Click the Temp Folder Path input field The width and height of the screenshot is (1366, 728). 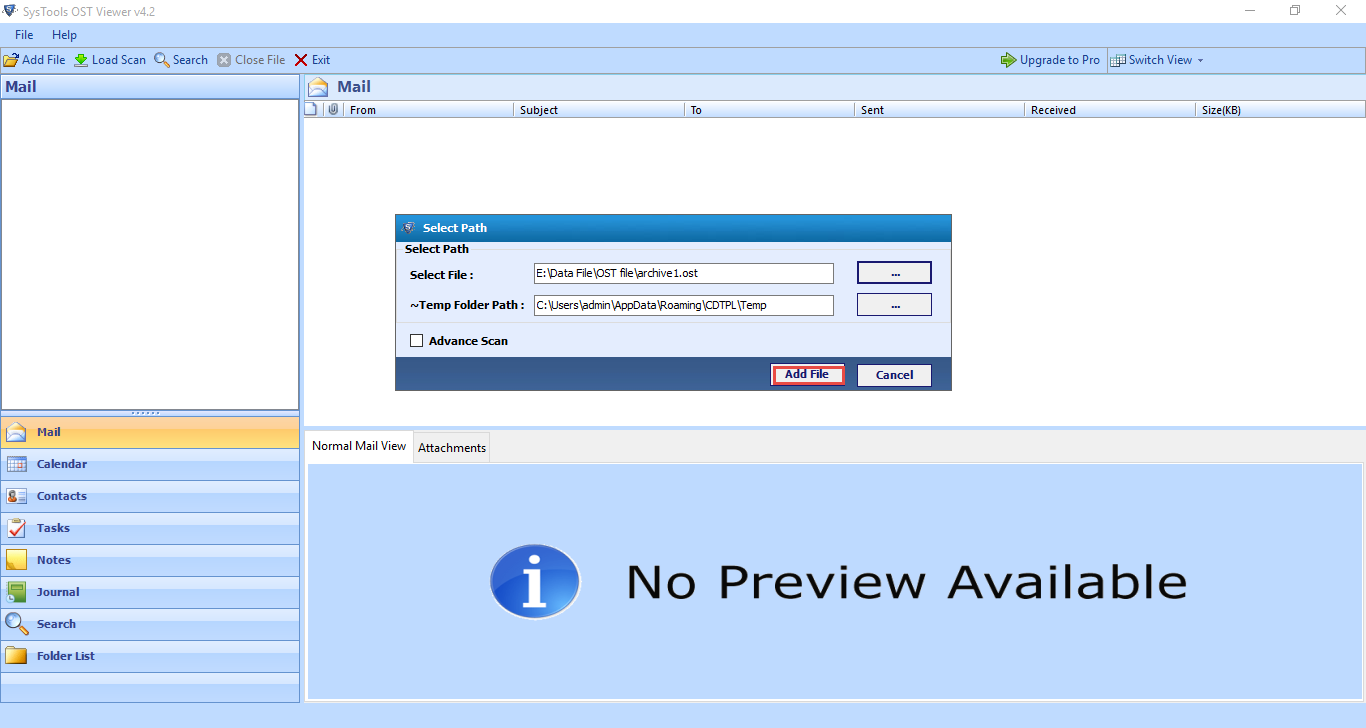click(683, 305)
